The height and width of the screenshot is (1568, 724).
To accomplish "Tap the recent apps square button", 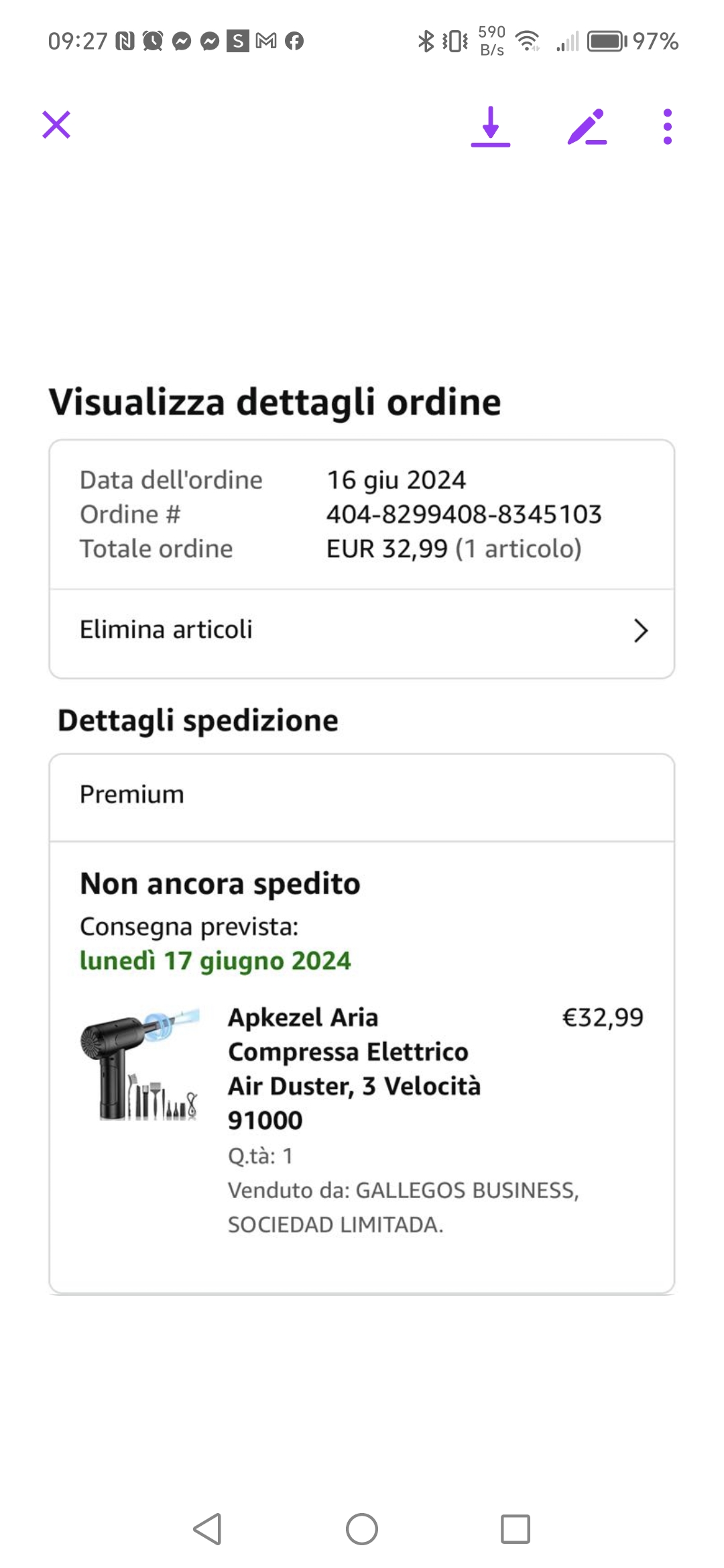I will pyautogui.click(x=516, y=1529).
